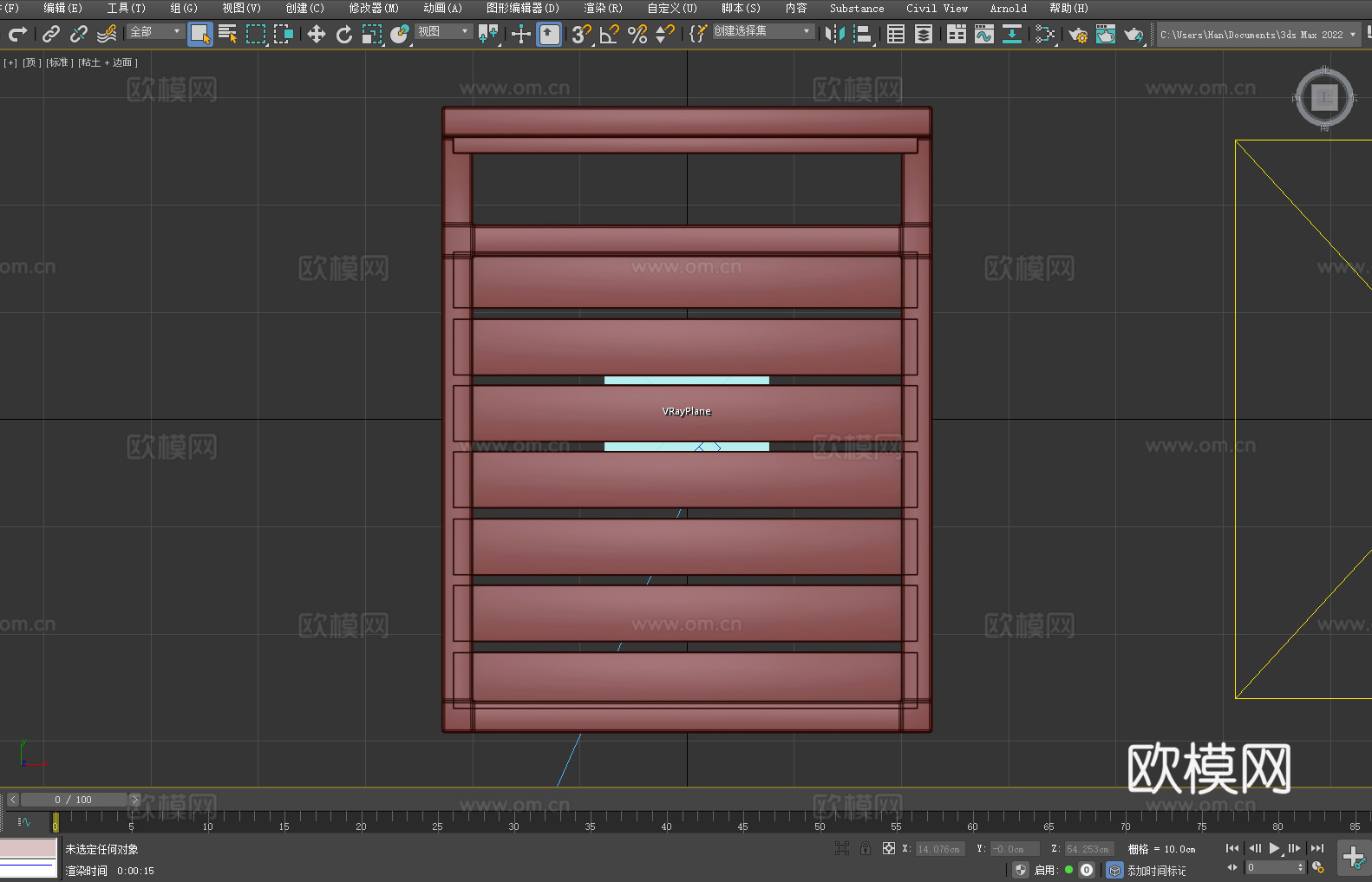Open the 渲染(R) menu
Screen dimensions: 1372x882
pyautogui.click(x=603, y=8)
